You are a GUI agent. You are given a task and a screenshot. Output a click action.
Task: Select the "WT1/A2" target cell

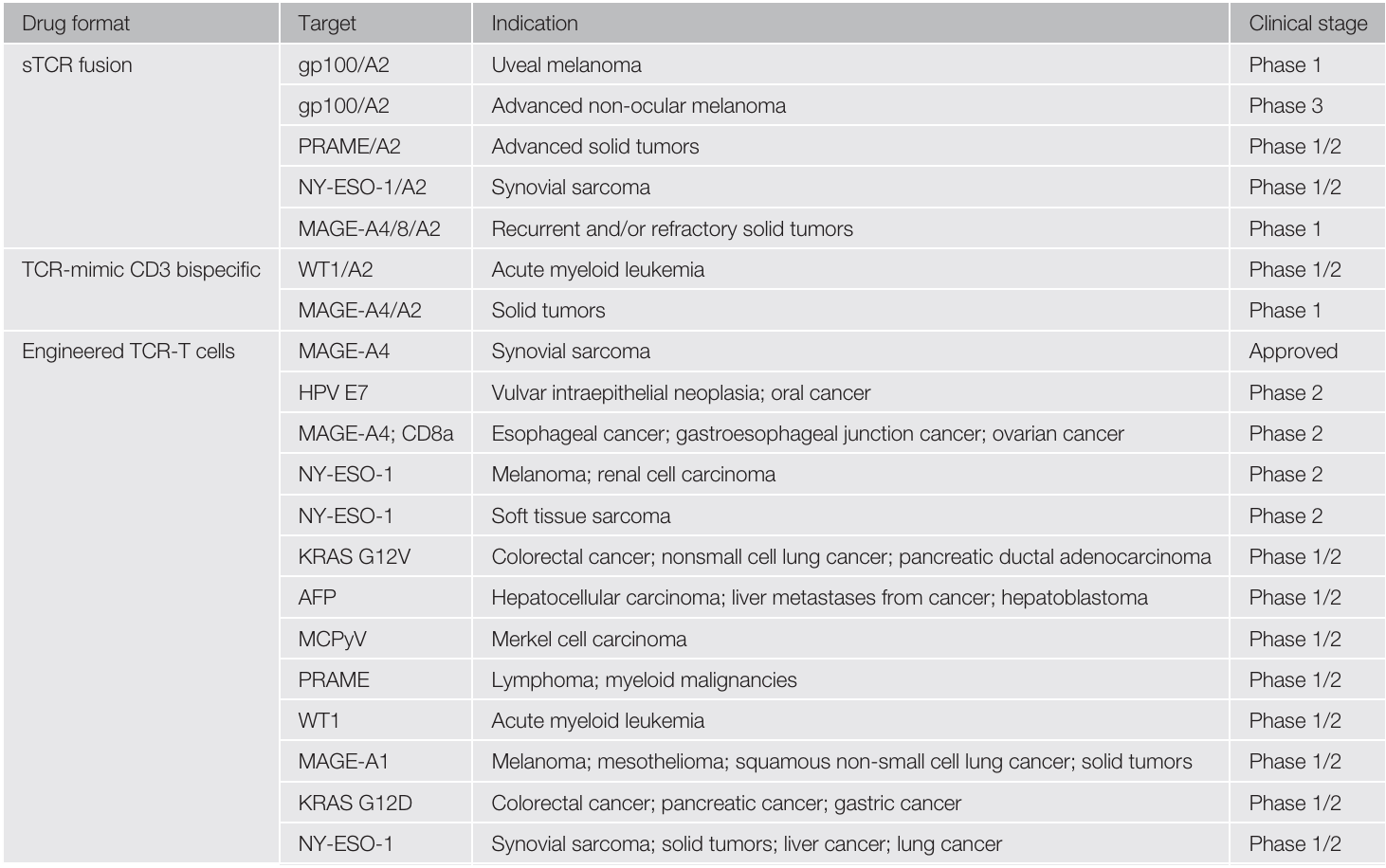point(336,270)
